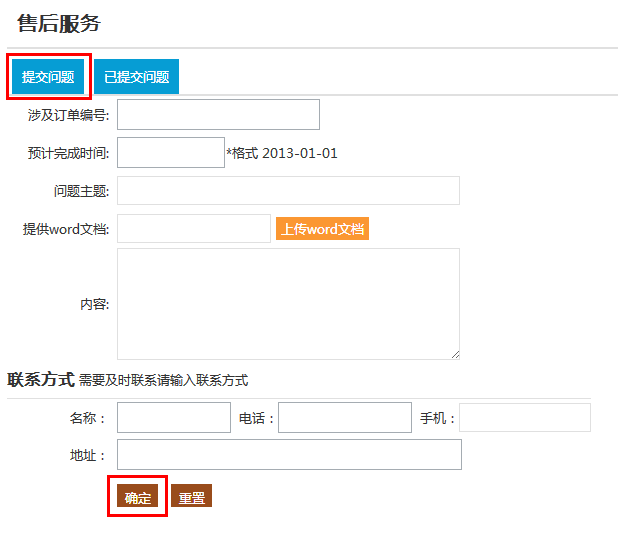Grab the 内容 text area resize handle
Screen dimensions: 618x537
click(x=455, y=354)
